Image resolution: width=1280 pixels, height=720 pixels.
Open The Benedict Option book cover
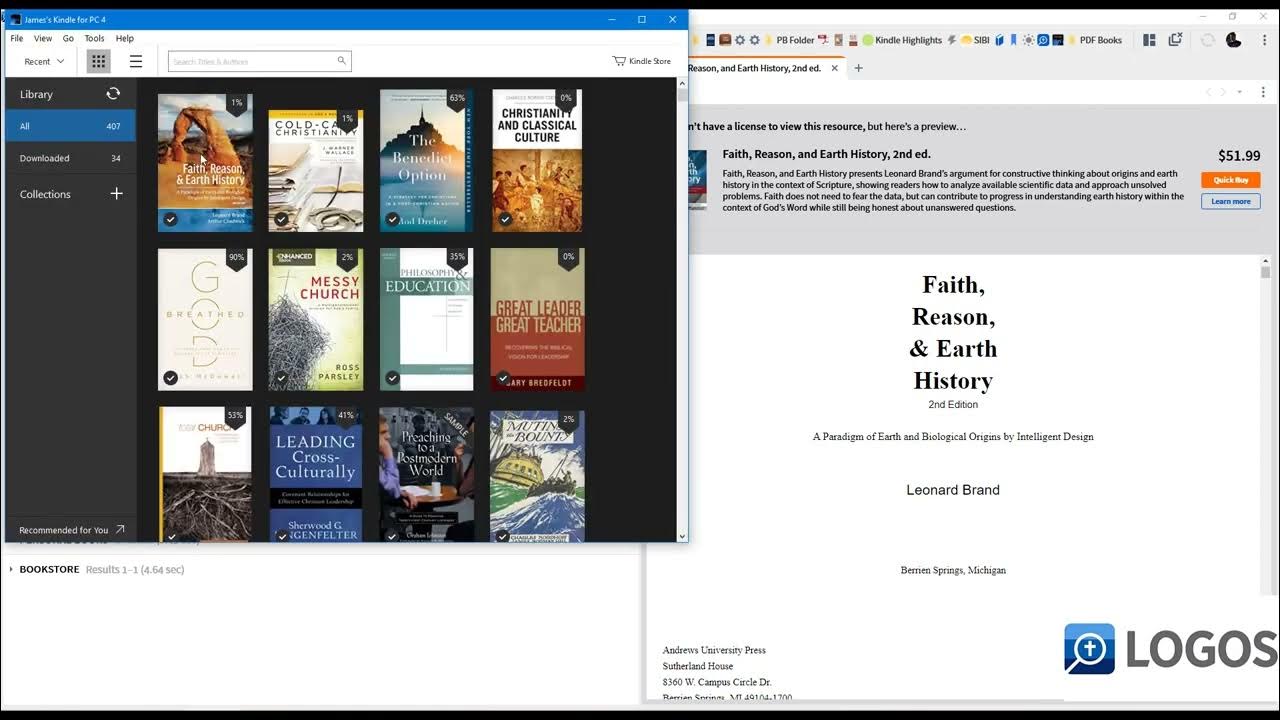tap(426, 161)
